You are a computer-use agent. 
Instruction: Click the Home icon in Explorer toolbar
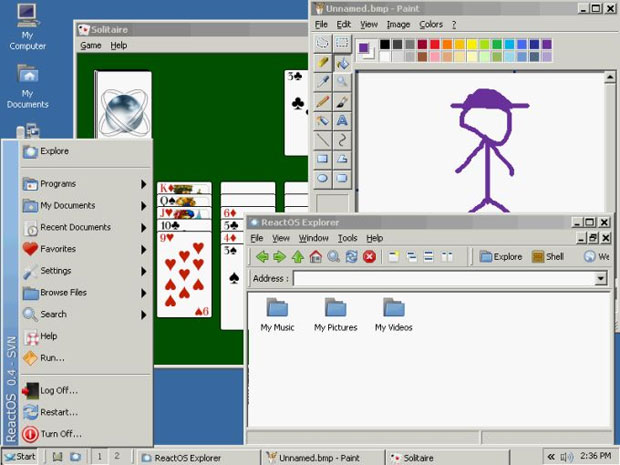tap(315, 257)
